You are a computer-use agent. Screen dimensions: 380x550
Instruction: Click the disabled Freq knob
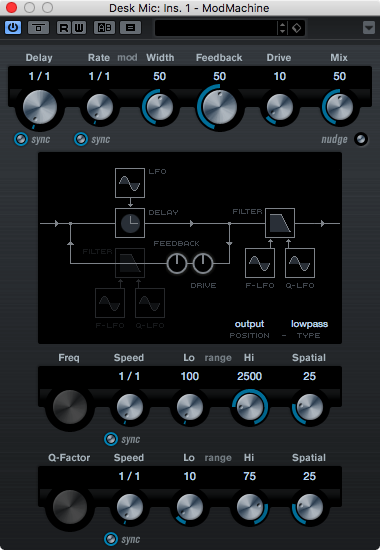click(70, 407)
